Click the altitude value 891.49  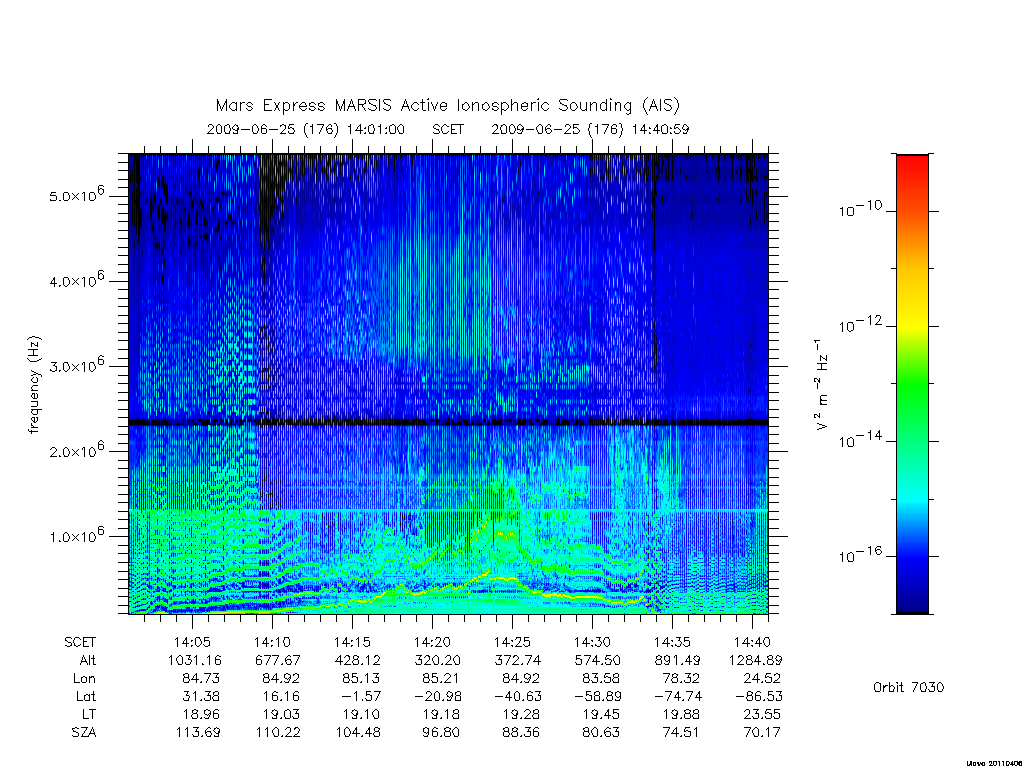point(677,660)
